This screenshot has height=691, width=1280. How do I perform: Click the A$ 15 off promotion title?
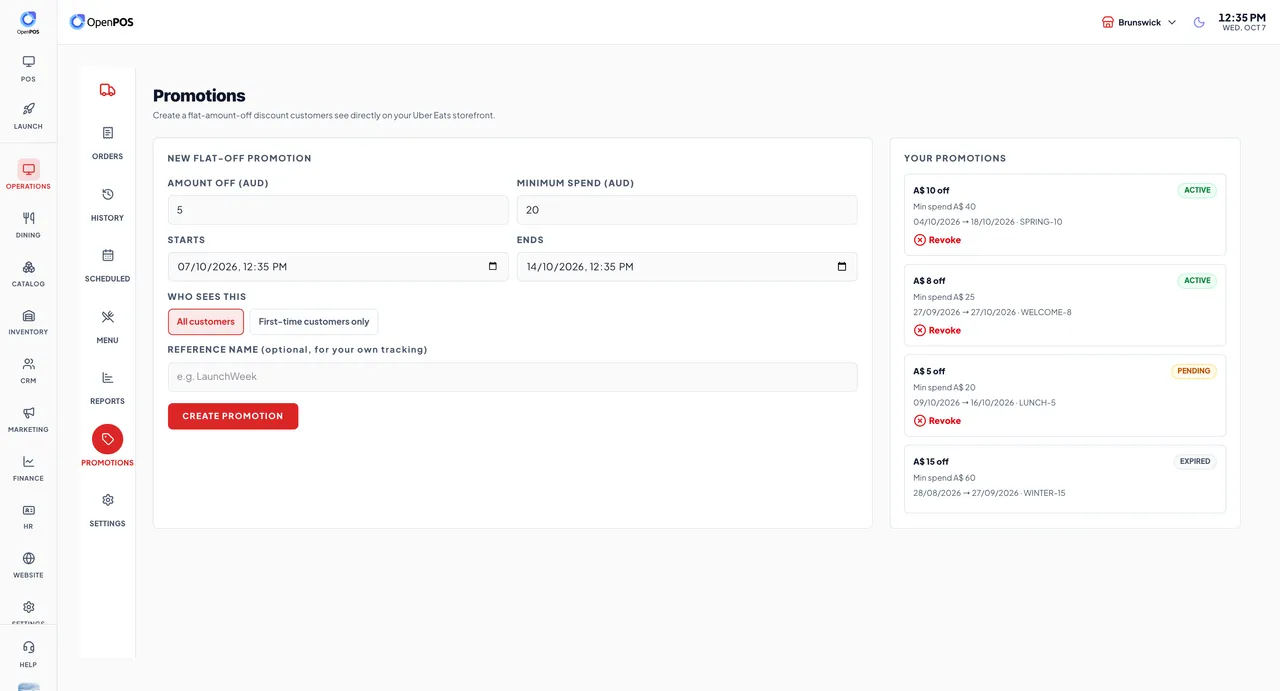coord(931,462)
